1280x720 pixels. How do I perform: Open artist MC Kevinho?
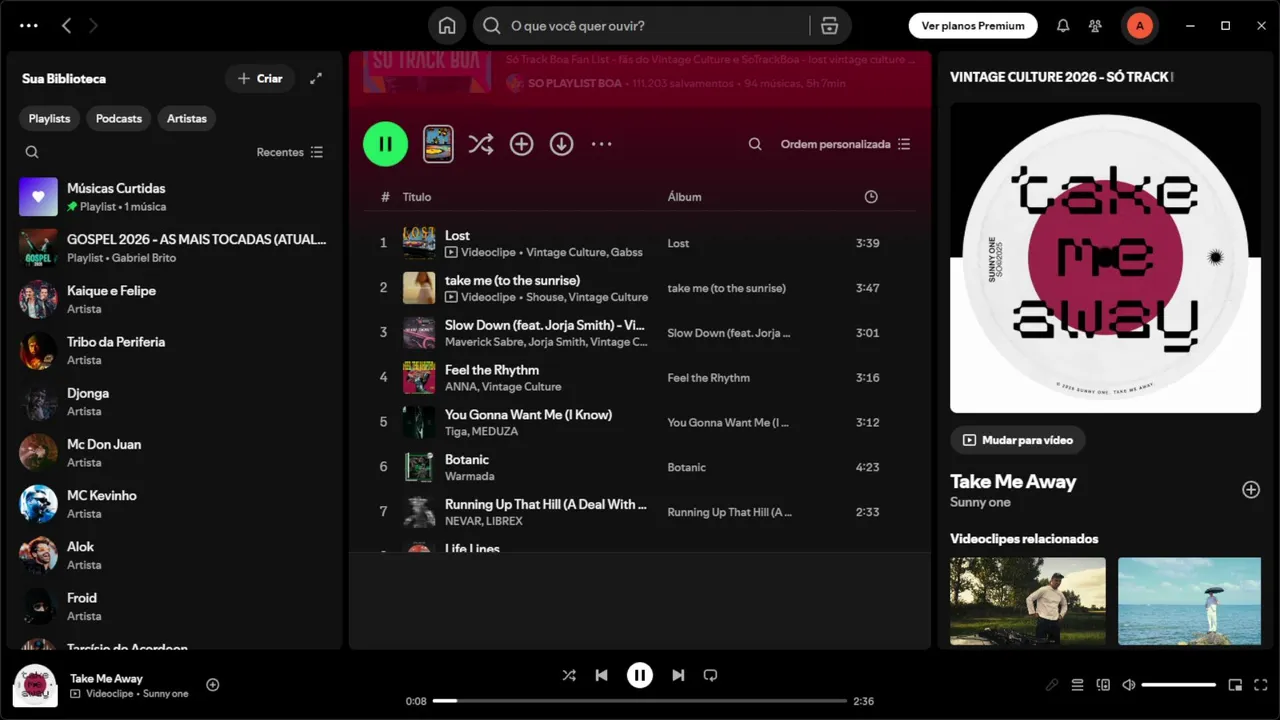pos(175,504)
